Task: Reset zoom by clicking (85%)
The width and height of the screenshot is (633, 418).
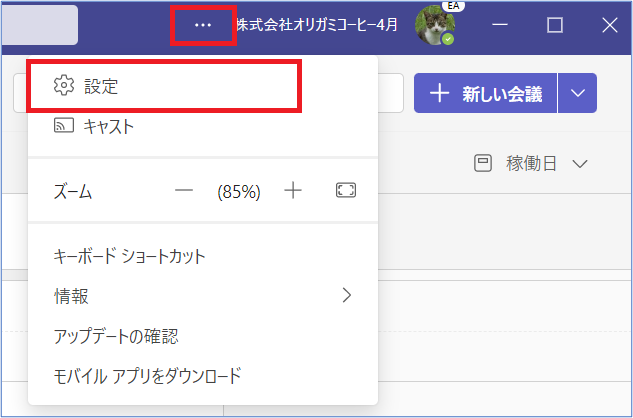Action: pyautogui.click(x=238, y=192)
